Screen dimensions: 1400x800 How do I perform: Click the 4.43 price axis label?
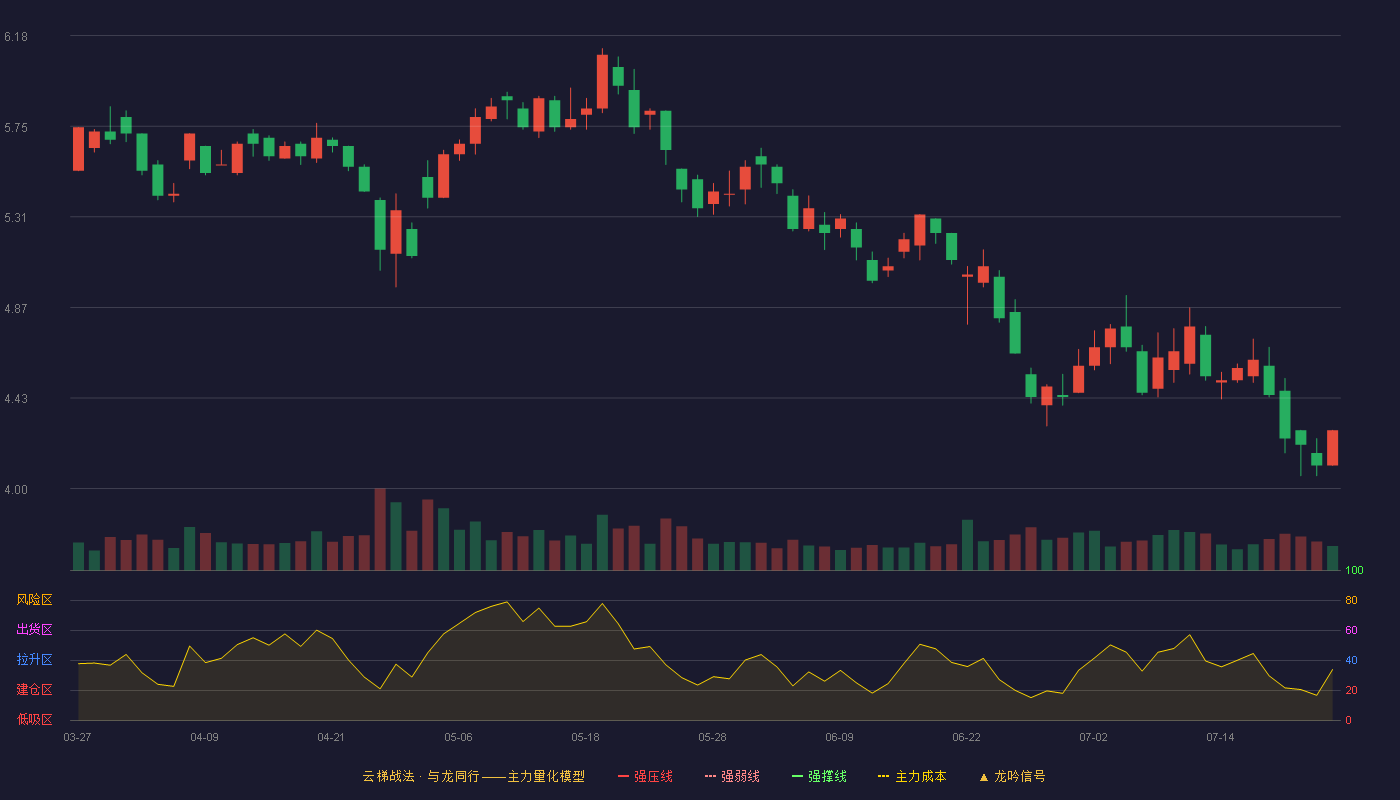[x=16, y=398]
